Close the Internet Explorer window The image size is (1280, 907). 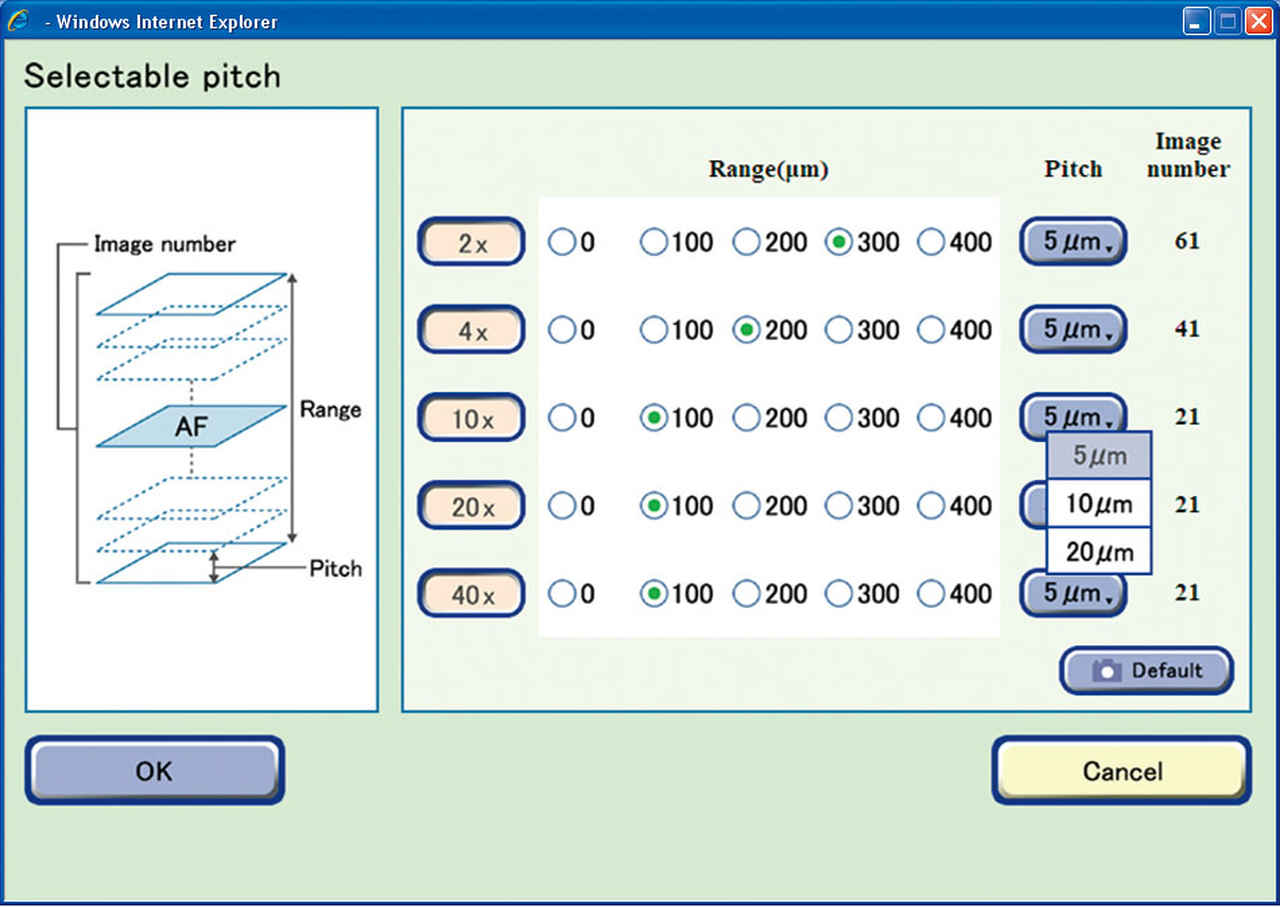[x=1259, y=21]
